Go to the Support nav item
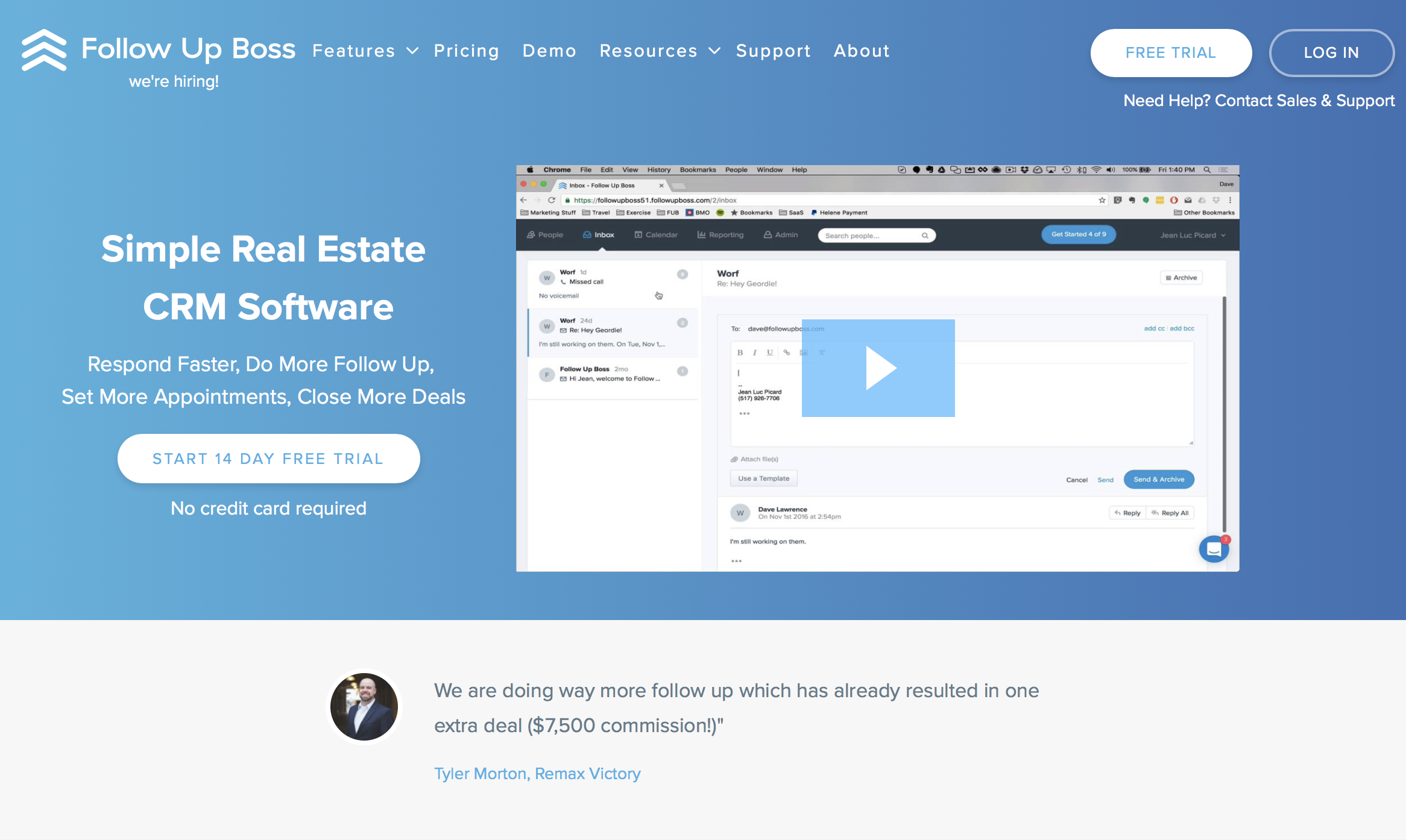The height and width of the screenshot is (840, 1406). pyautogui.click(x=774, y=51)
